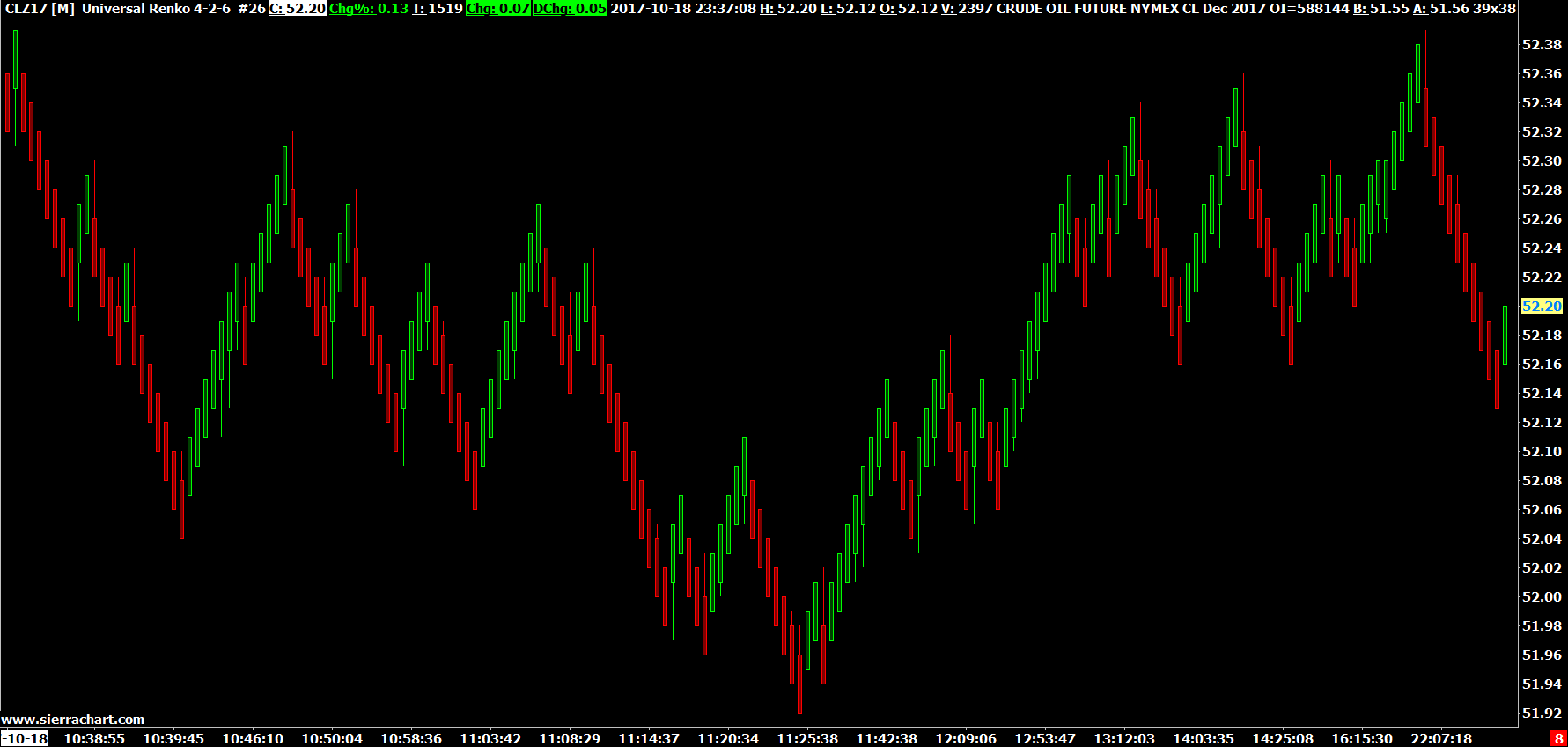The height and width of the screenshot is (747, 1568).
Task: Click the 13:12:03 time axis label
Action: [1124, 739]
